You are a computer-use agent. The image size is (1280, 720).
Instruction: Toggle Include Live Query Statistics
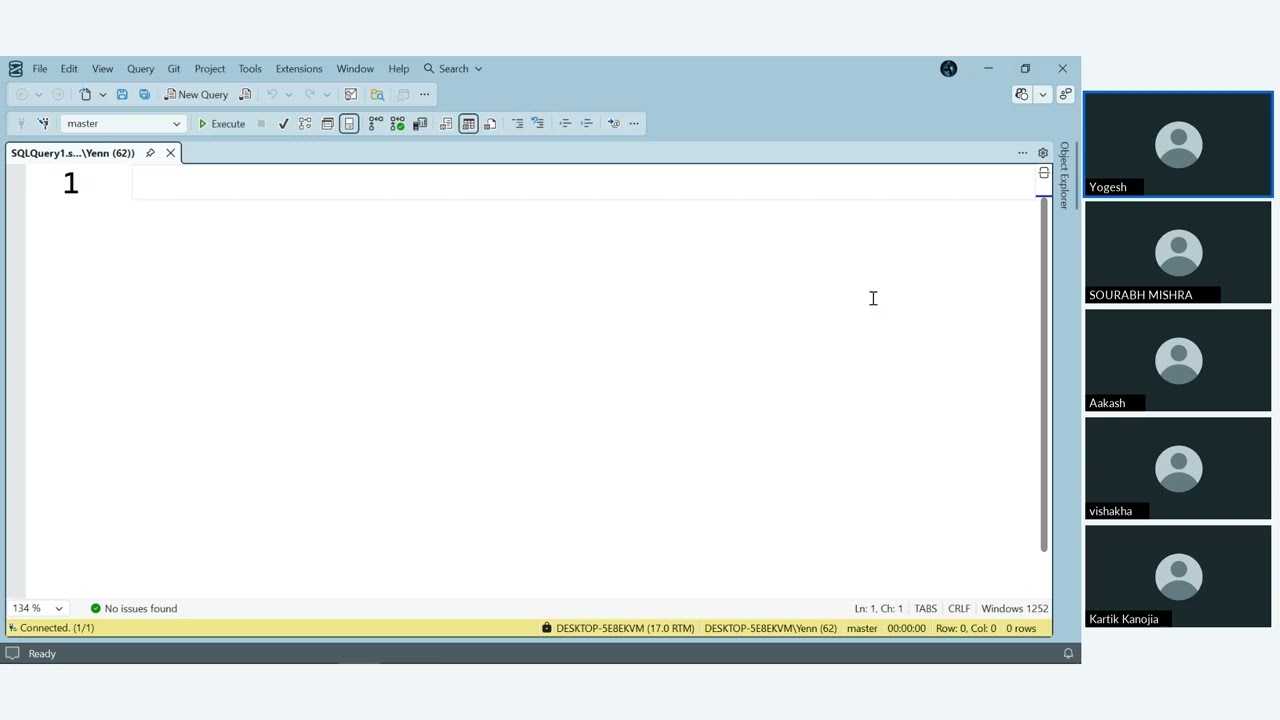pyautogui.click(x=398, y=123)
